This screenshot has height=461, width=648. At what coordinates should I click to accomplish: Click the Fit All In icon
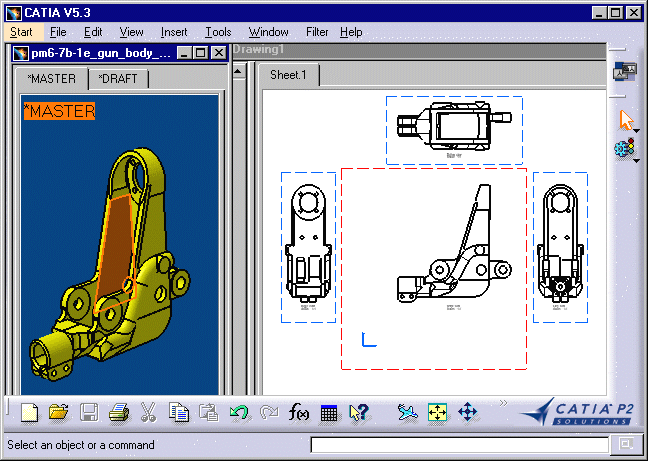(437, 412)
